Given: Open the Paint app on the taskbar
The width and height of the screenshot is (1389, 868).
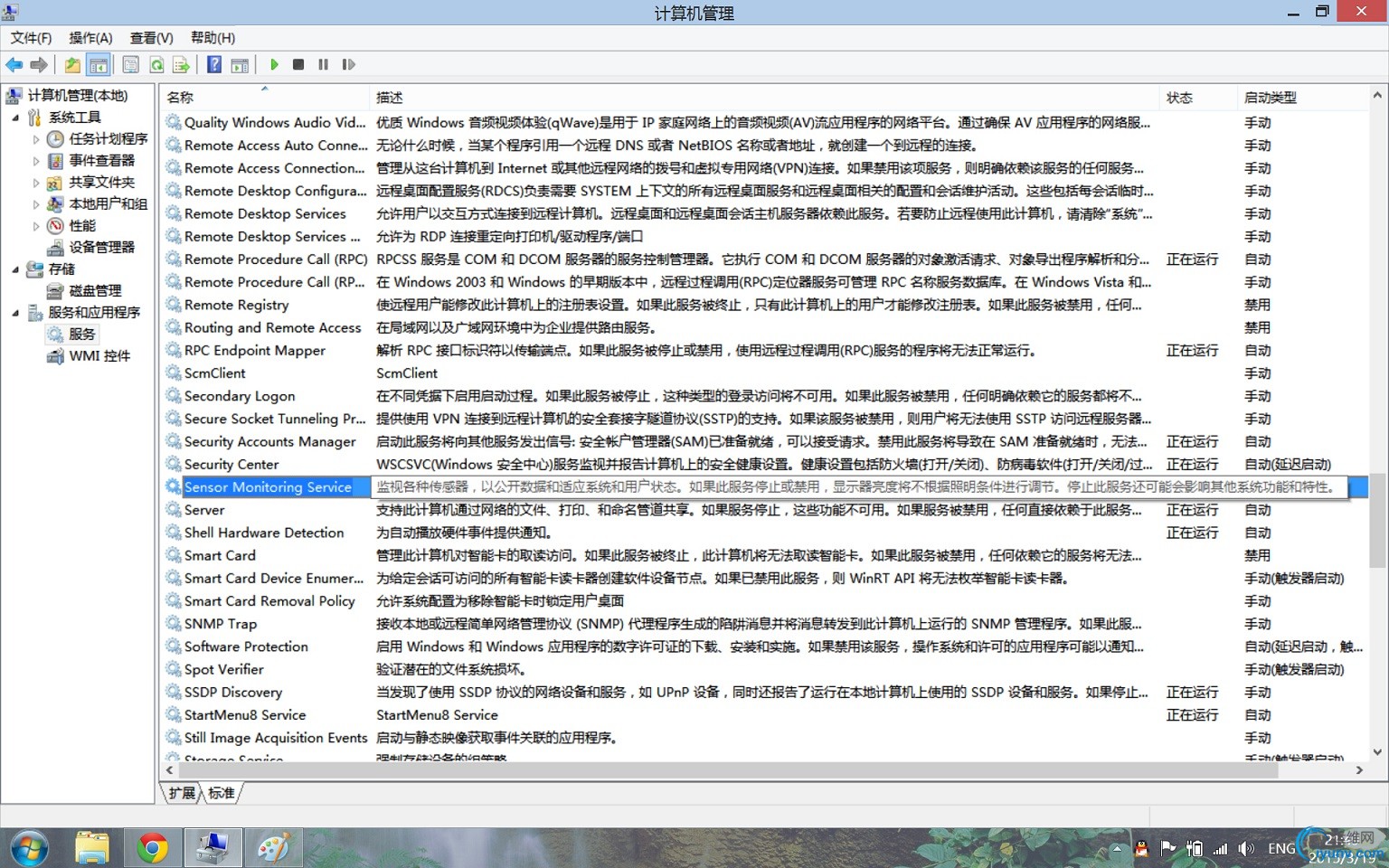Looking at the screenshot, I should (x=274, y=848).
